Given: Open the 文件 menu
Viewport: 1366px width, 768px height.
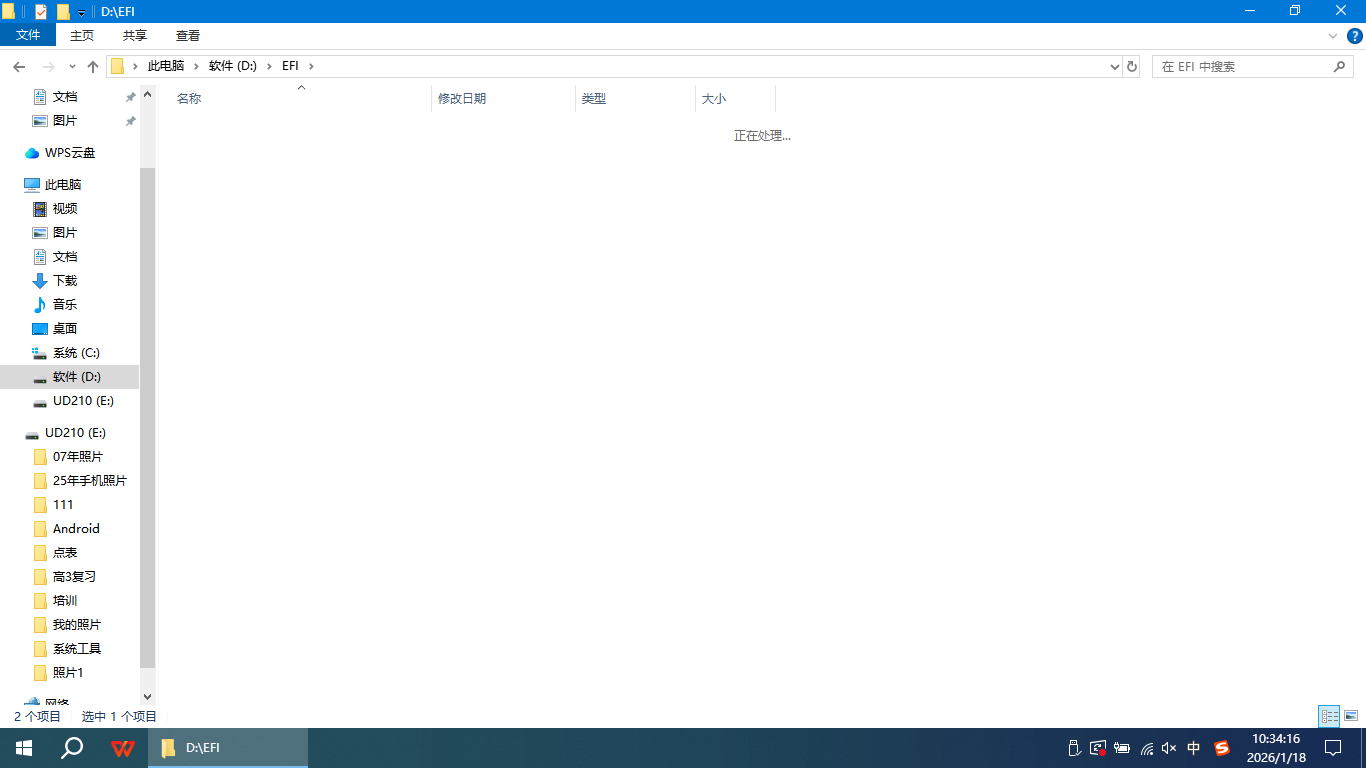Looking at the screenshot, I should [x=28, y=35].
